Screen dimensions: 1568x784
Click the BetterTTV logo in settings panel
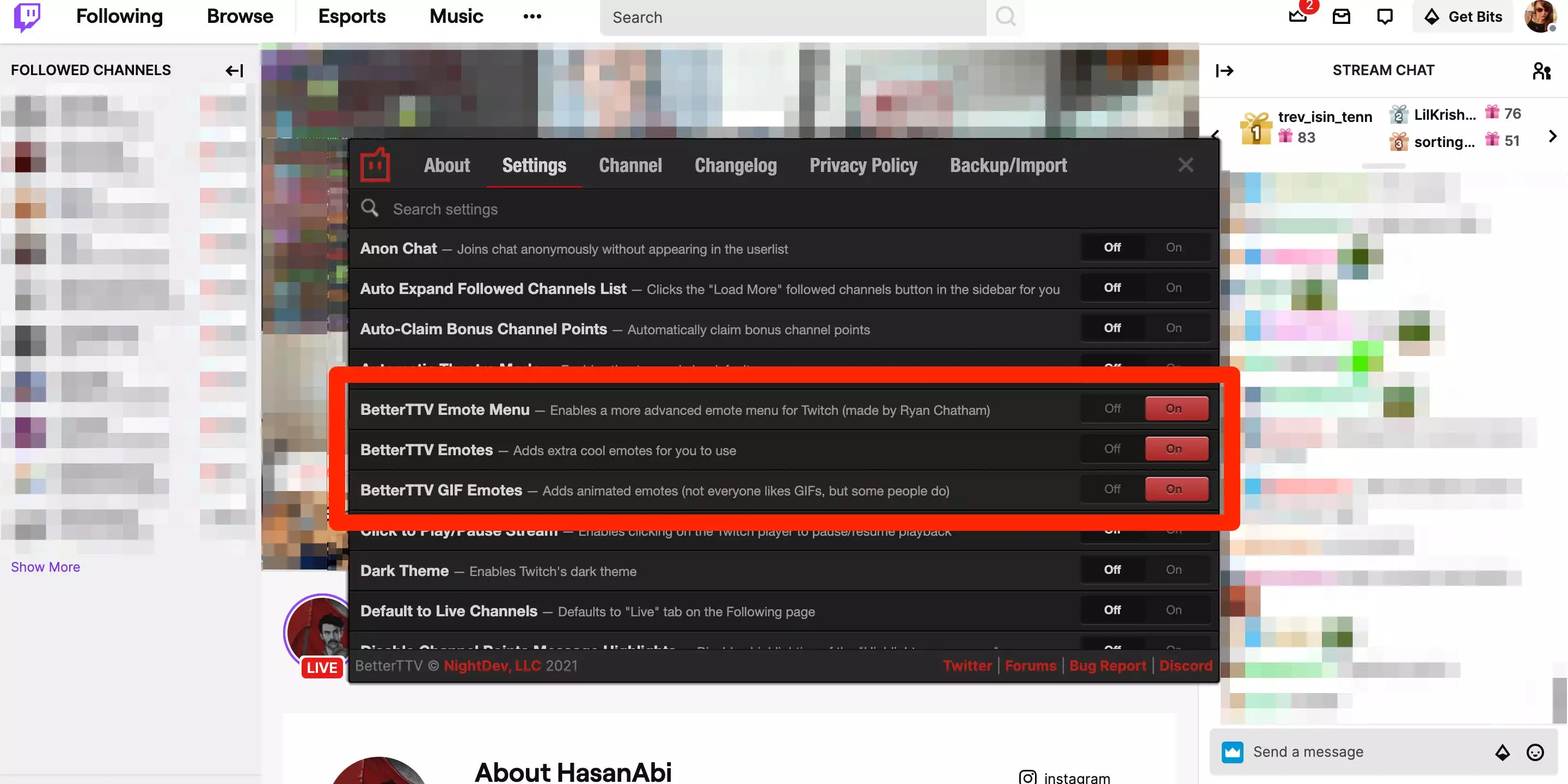click(x=375, y=165)
